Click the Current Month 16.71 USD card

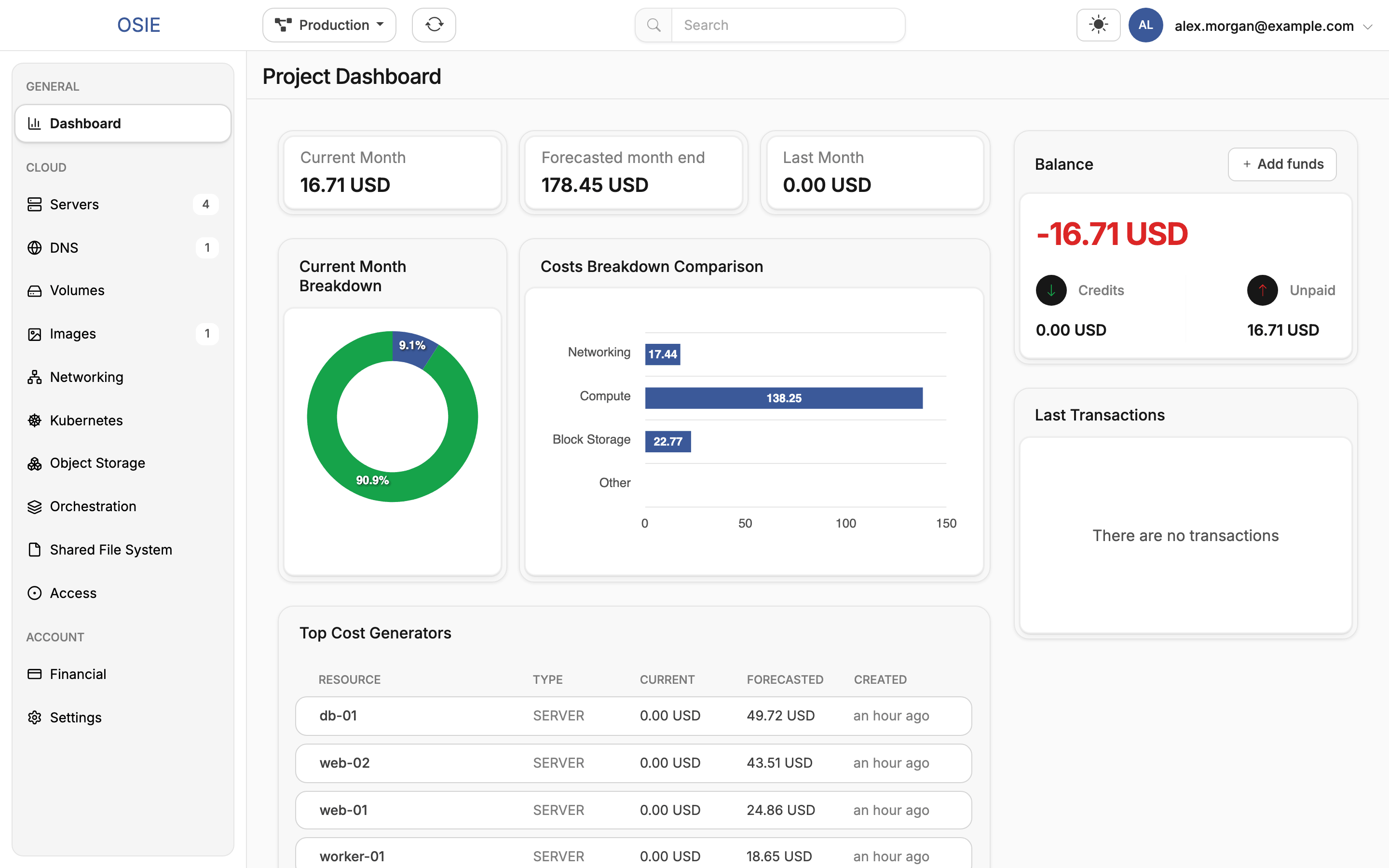pyautogui.click(x=393, y=172)
